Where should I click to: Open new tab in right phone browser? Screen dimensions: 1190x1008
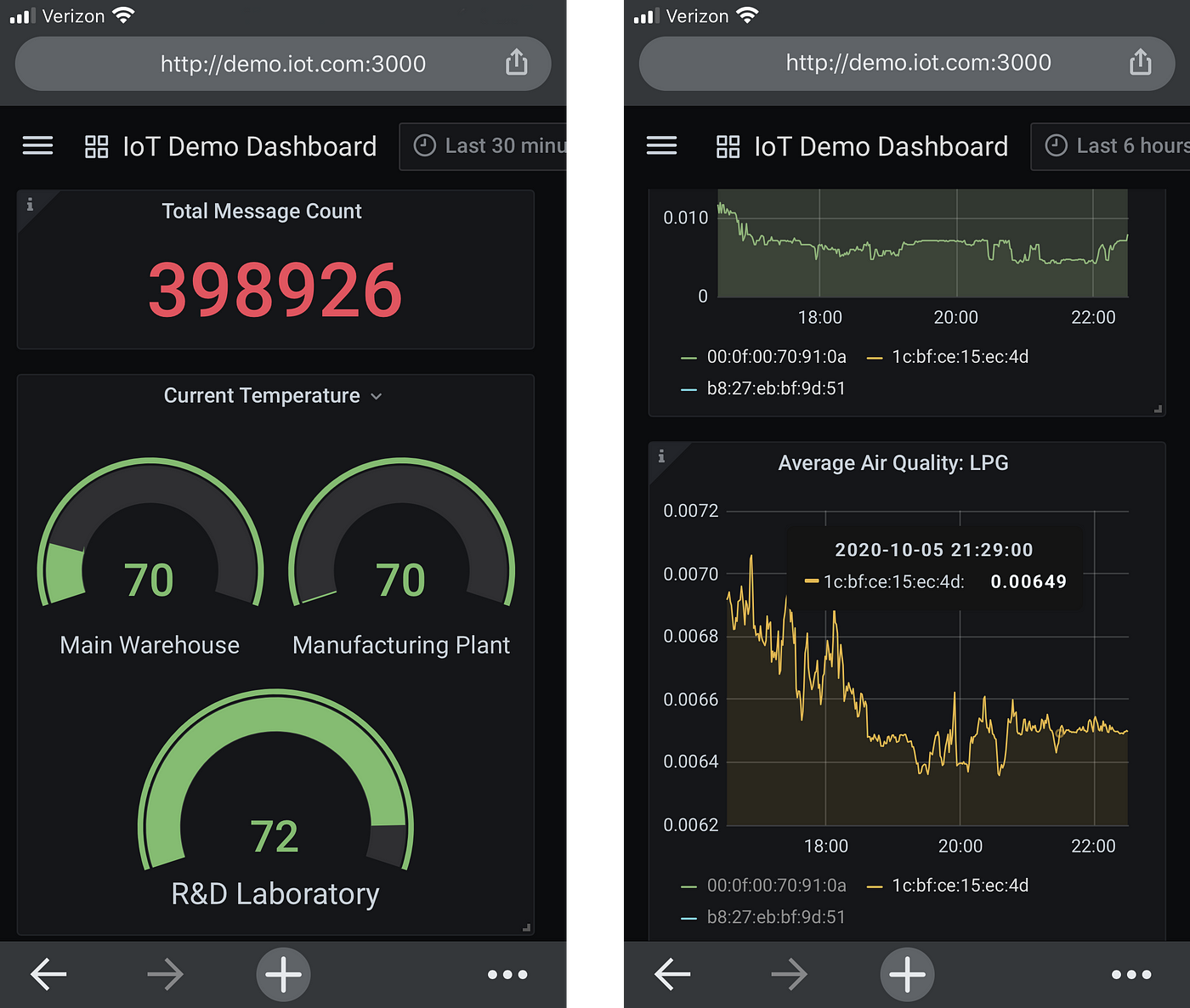pos(907,974)
